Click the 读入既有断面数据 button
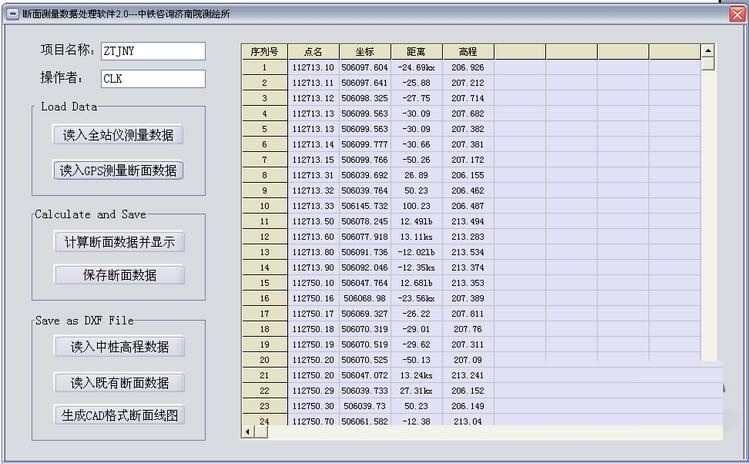 pyautogui.click(x=119, y=383)
